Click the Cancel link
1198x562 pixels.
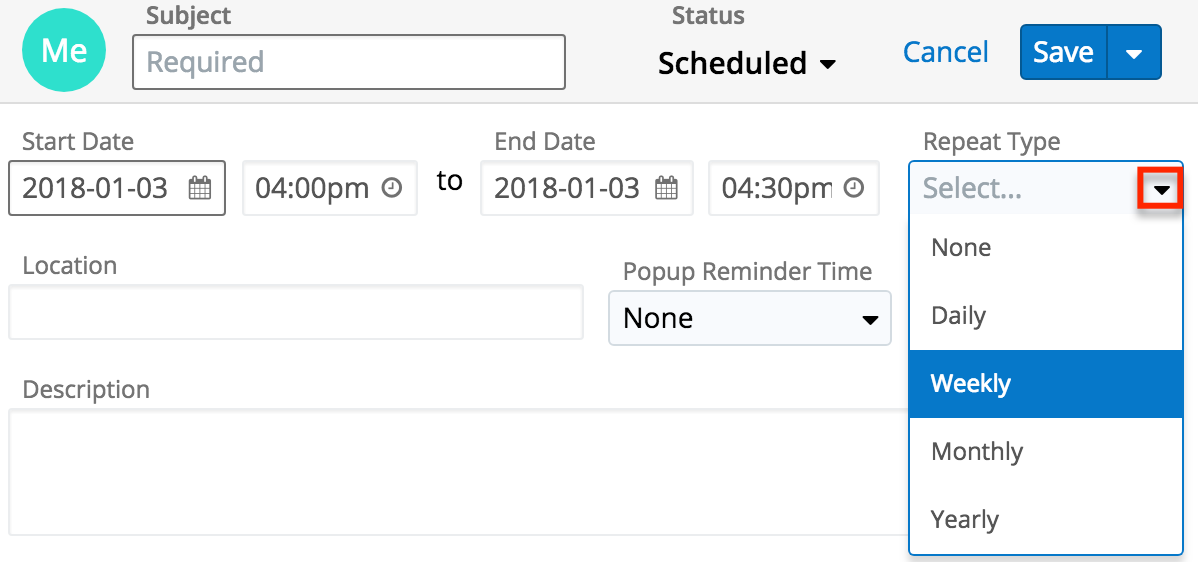pyautogui.click(x=945, y=53)
